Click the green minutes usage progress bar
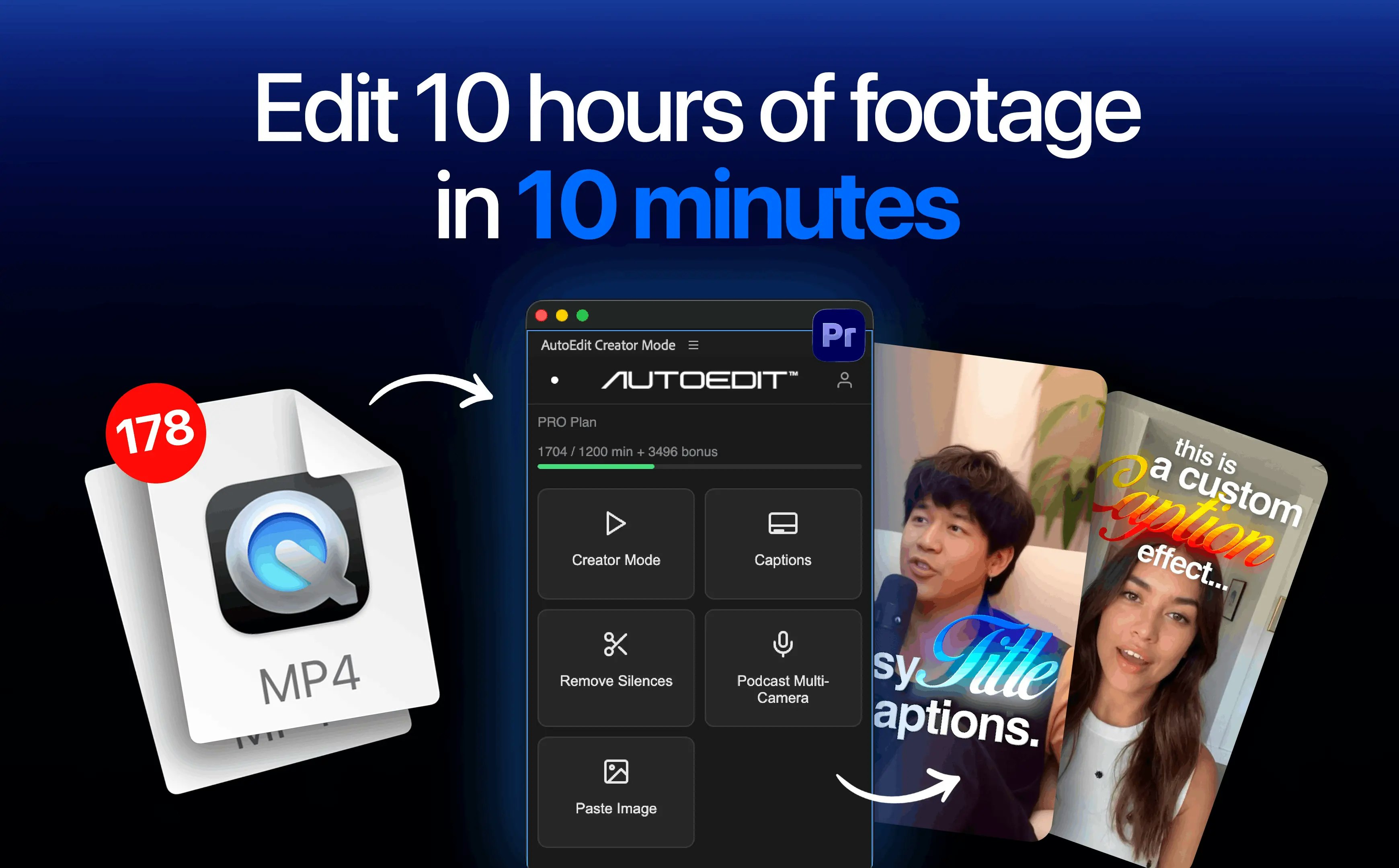This screenshot has height=868, width=1399. coord(699,467)
